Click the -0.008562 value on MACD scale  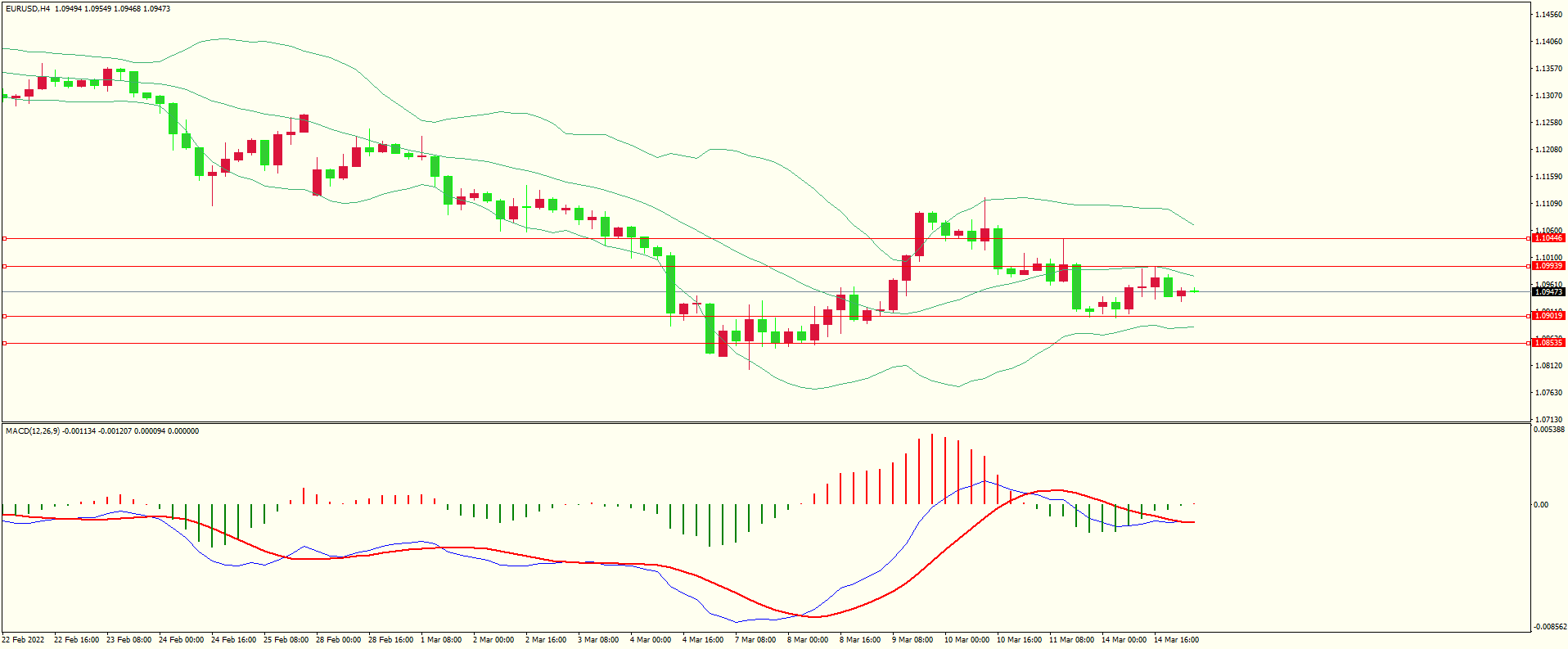pos(1549,627)
